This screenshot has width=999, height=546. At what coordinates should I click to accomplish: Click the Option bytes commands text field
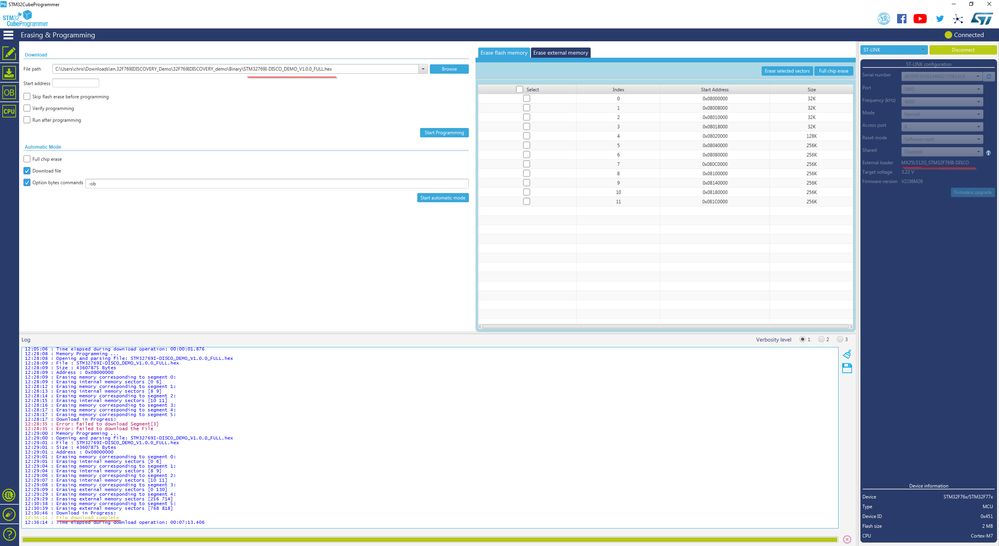point(277,183)
